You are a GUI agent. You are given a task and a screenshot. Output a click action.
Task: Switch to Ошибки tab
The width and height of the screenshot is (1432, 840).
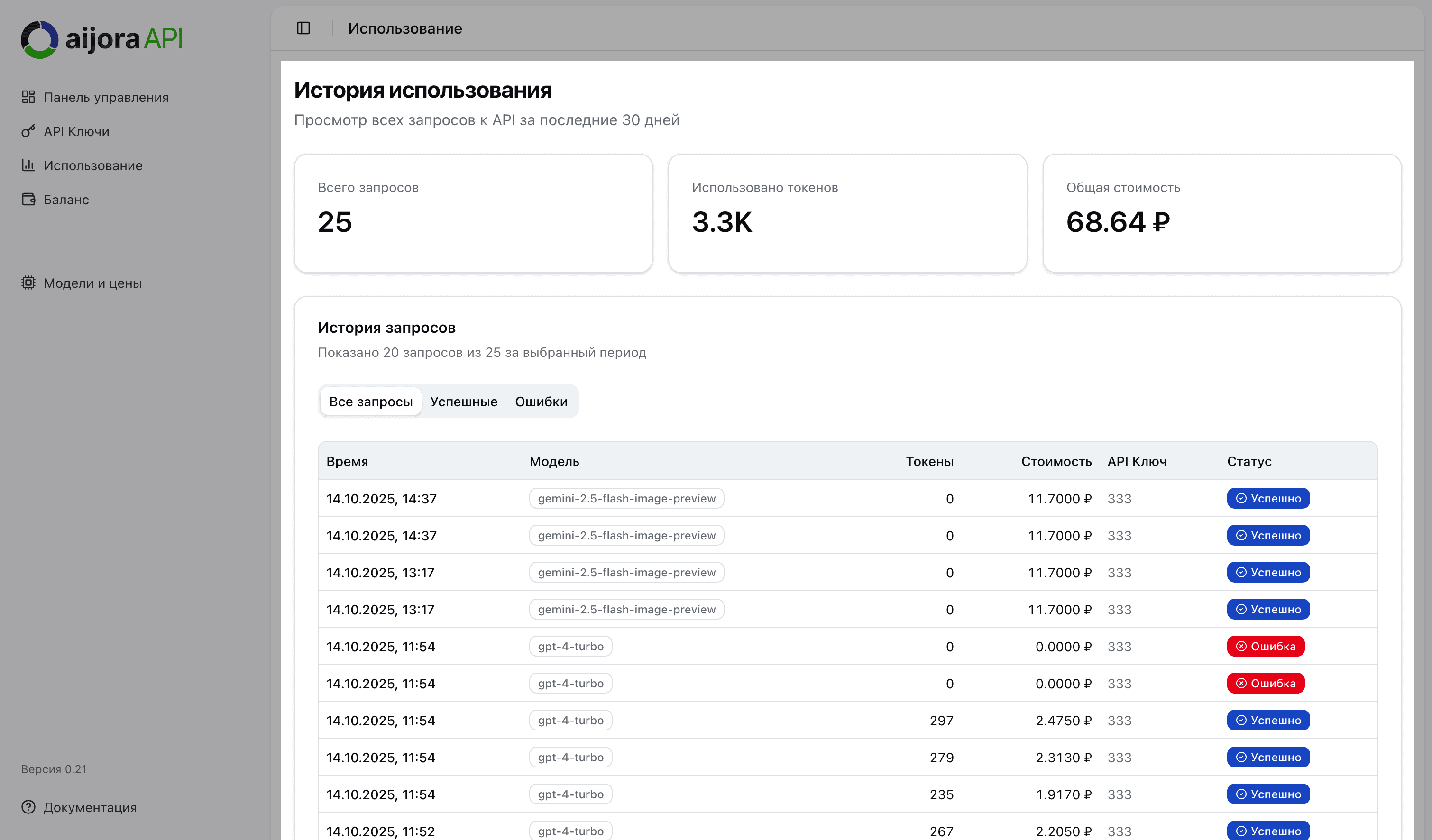[541, 402]
